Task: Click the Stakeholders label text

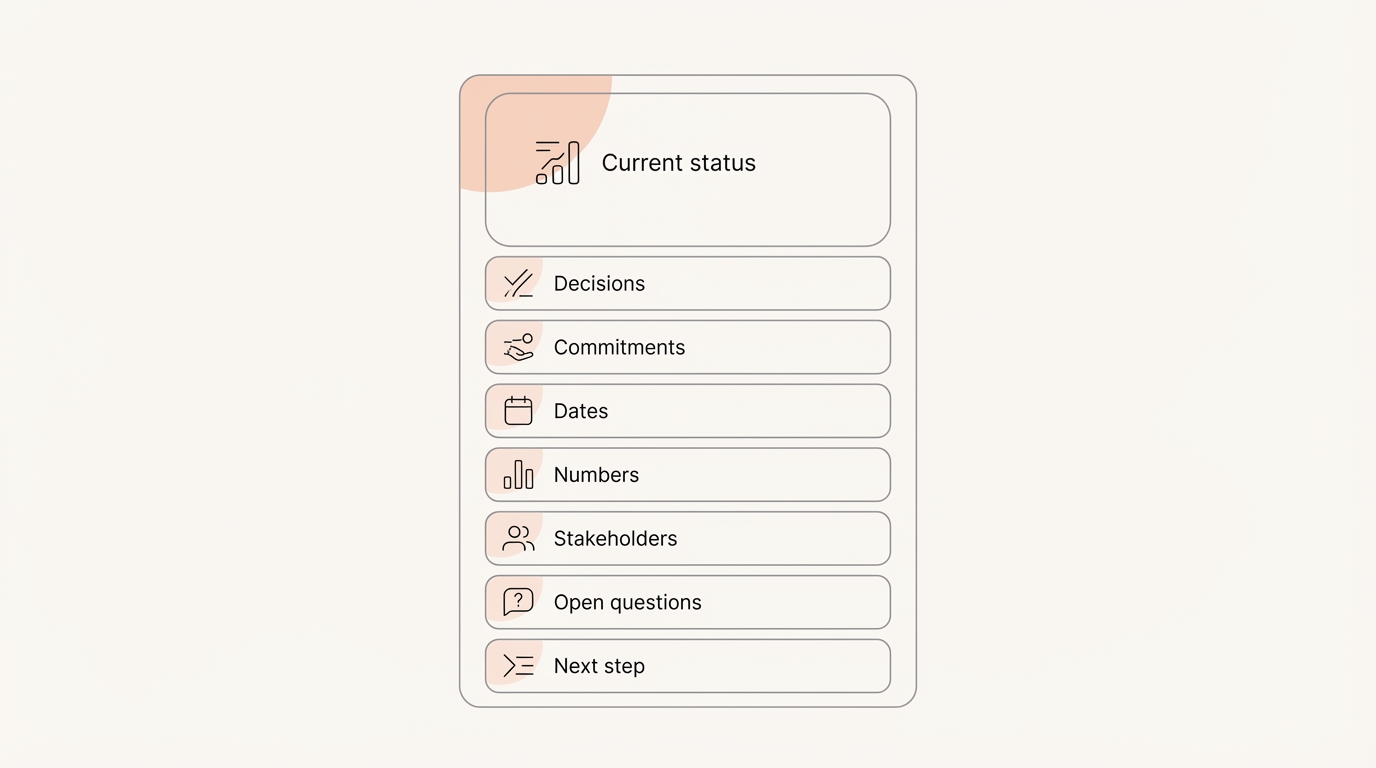Action: [615, 539]
